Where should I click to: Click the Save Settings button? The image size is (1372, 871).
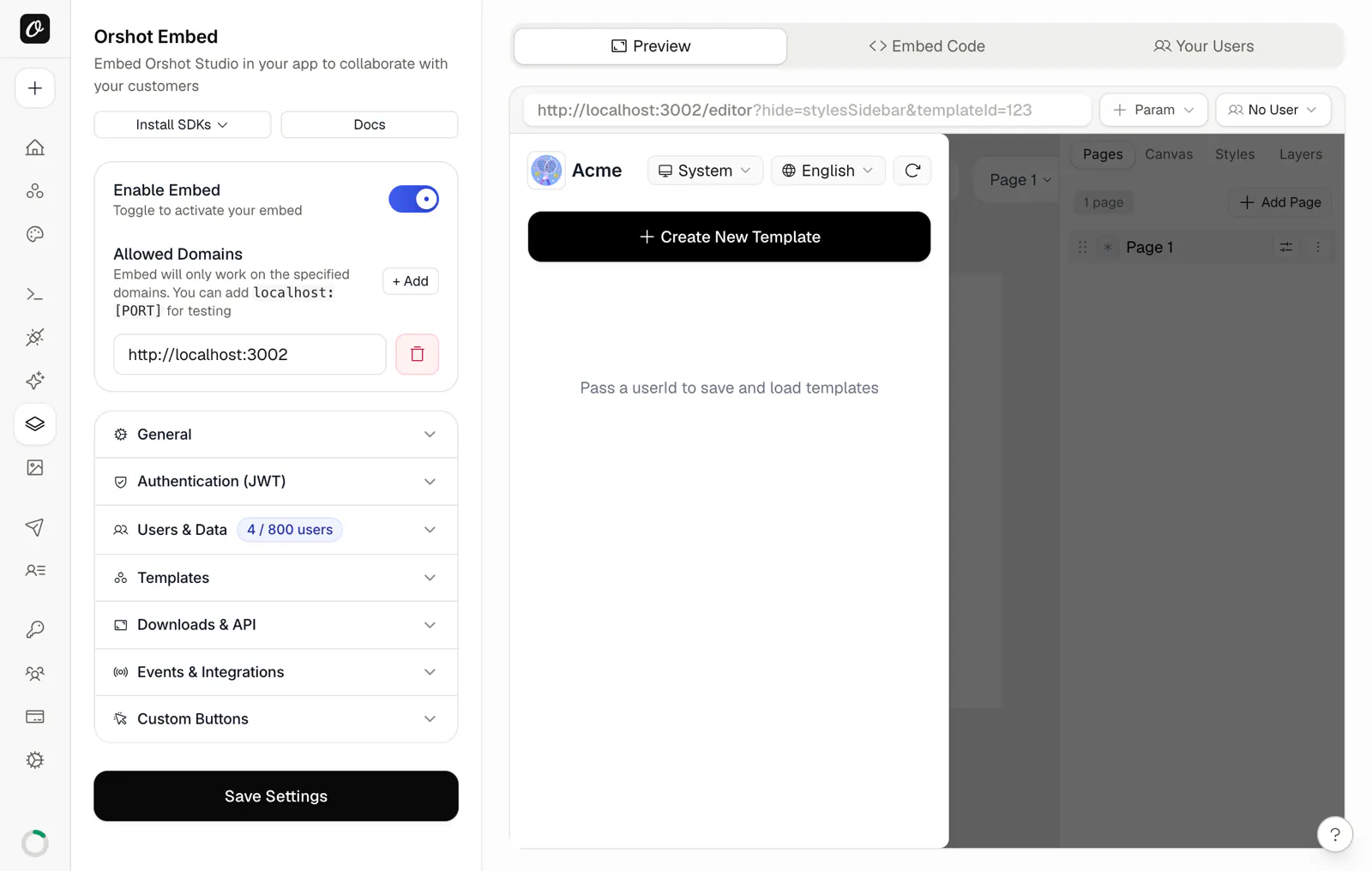(x=276, y=796)
